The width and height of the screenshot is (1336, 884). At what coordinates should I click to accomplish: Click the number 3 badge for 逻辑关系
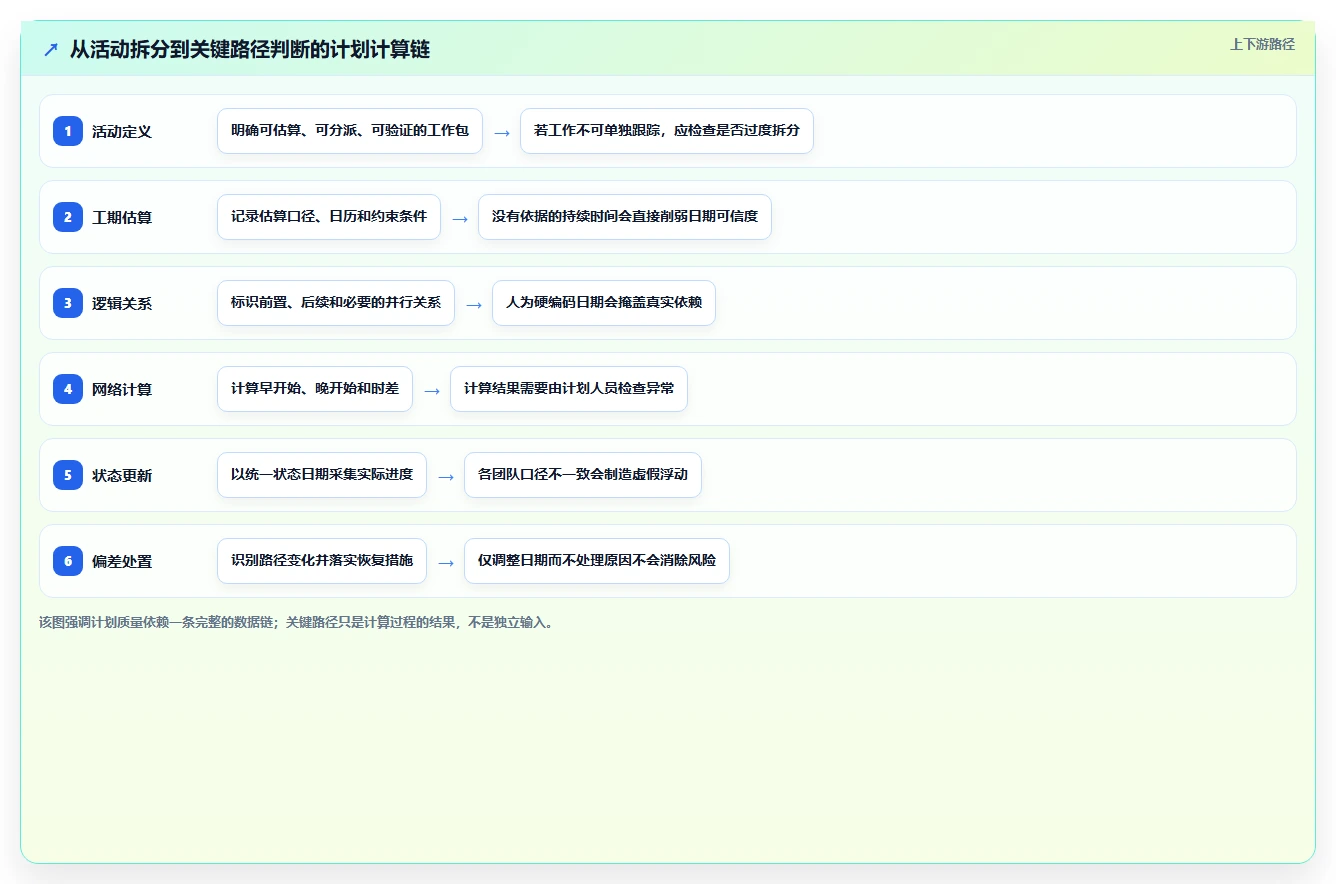[x=68, y=303]
